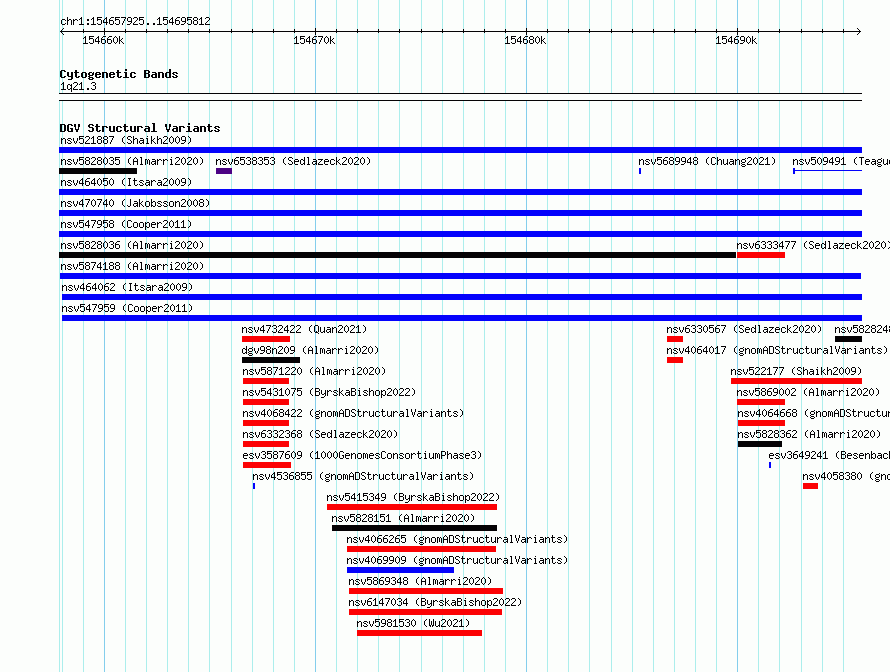Click the black nsv5828035 variant bar
The width and height of the screenshot is (890, 672).
tap(98, 171)
